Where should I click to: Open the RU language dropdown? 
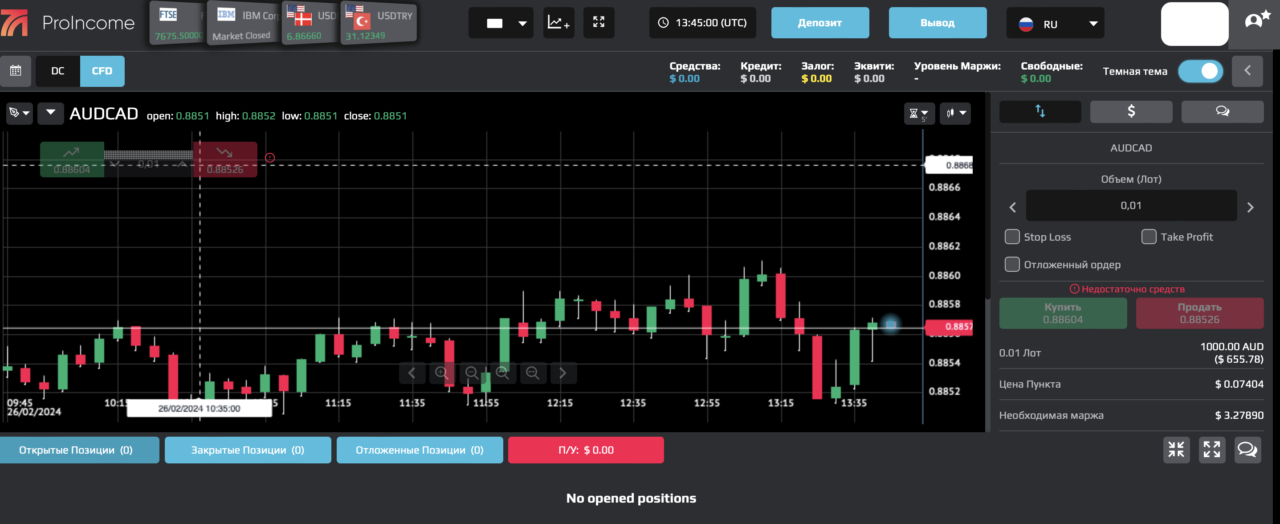tap(1055, 23)
